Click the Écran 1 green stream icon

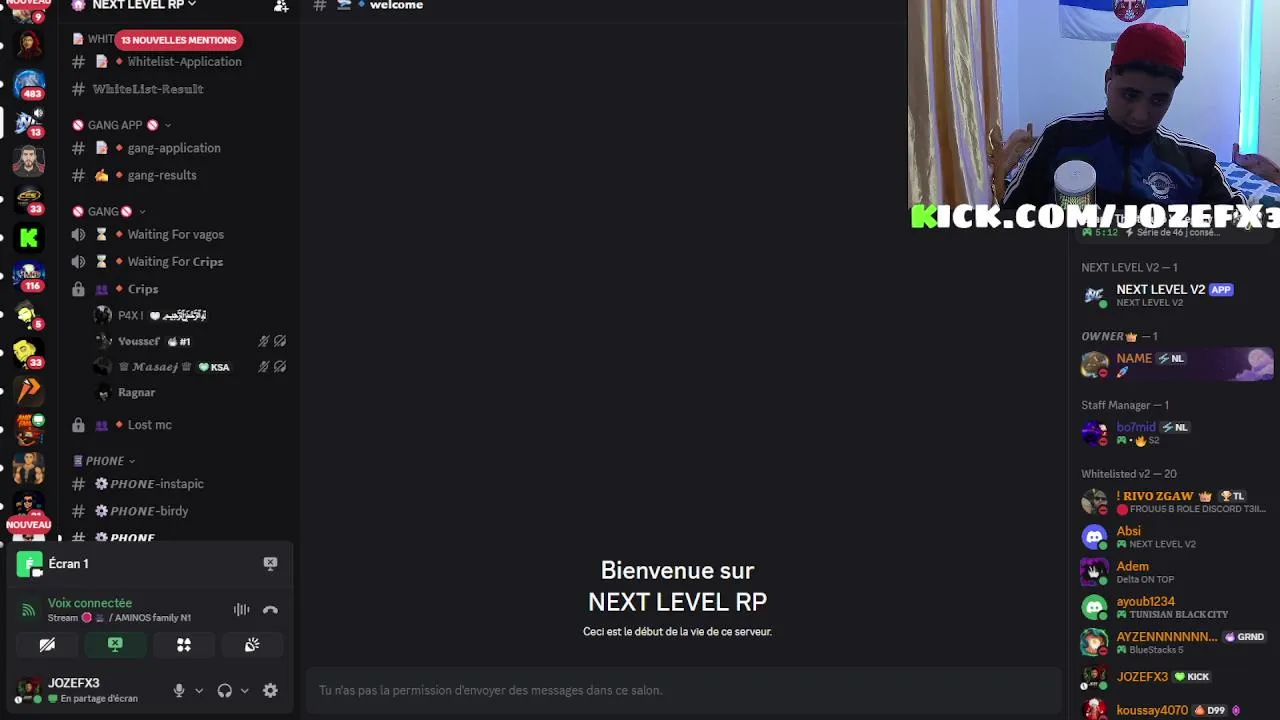(29, 564)
